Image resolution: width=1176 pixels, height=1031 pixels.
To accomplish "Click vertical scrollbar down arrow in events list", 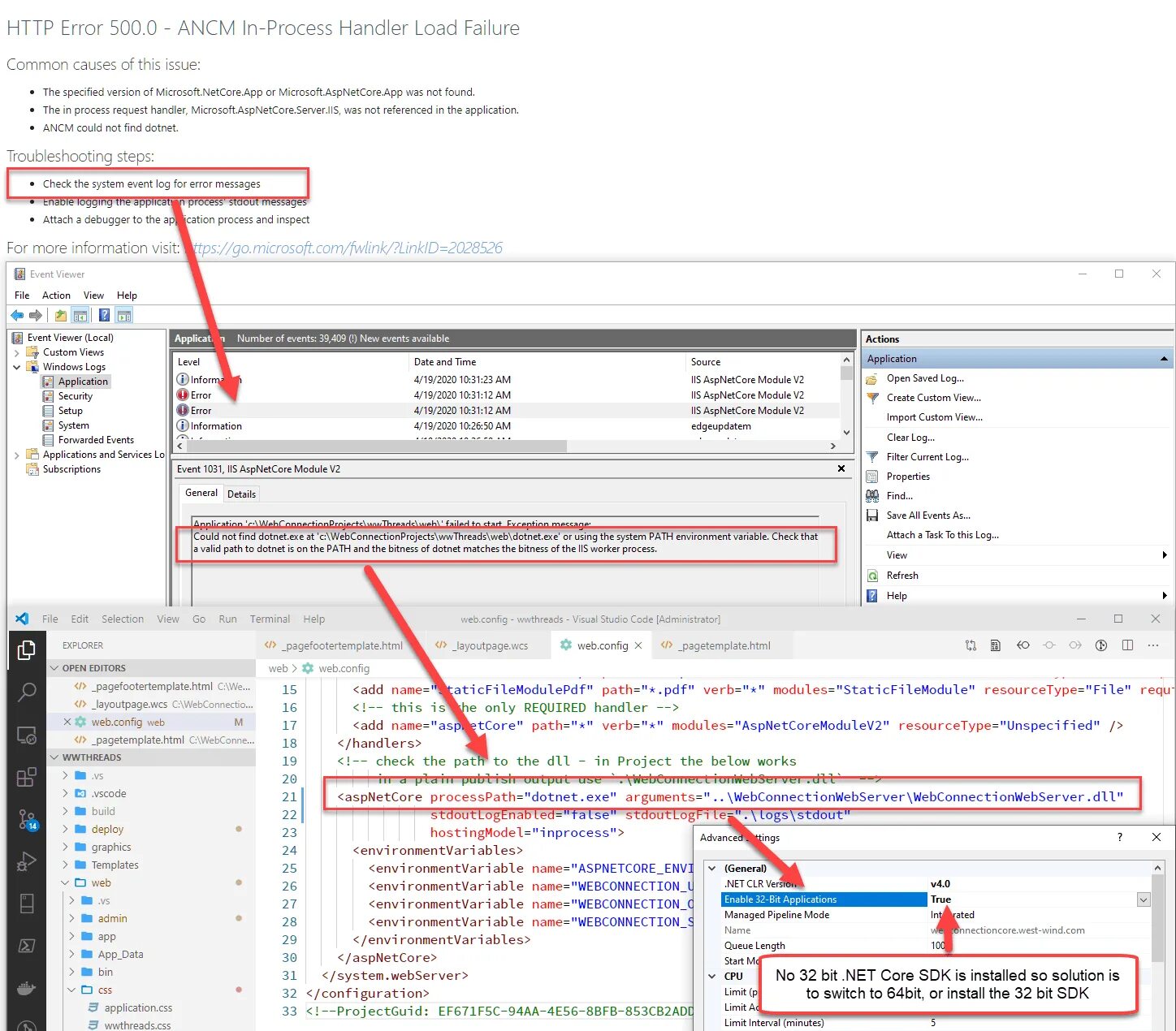I will [846, 433].
